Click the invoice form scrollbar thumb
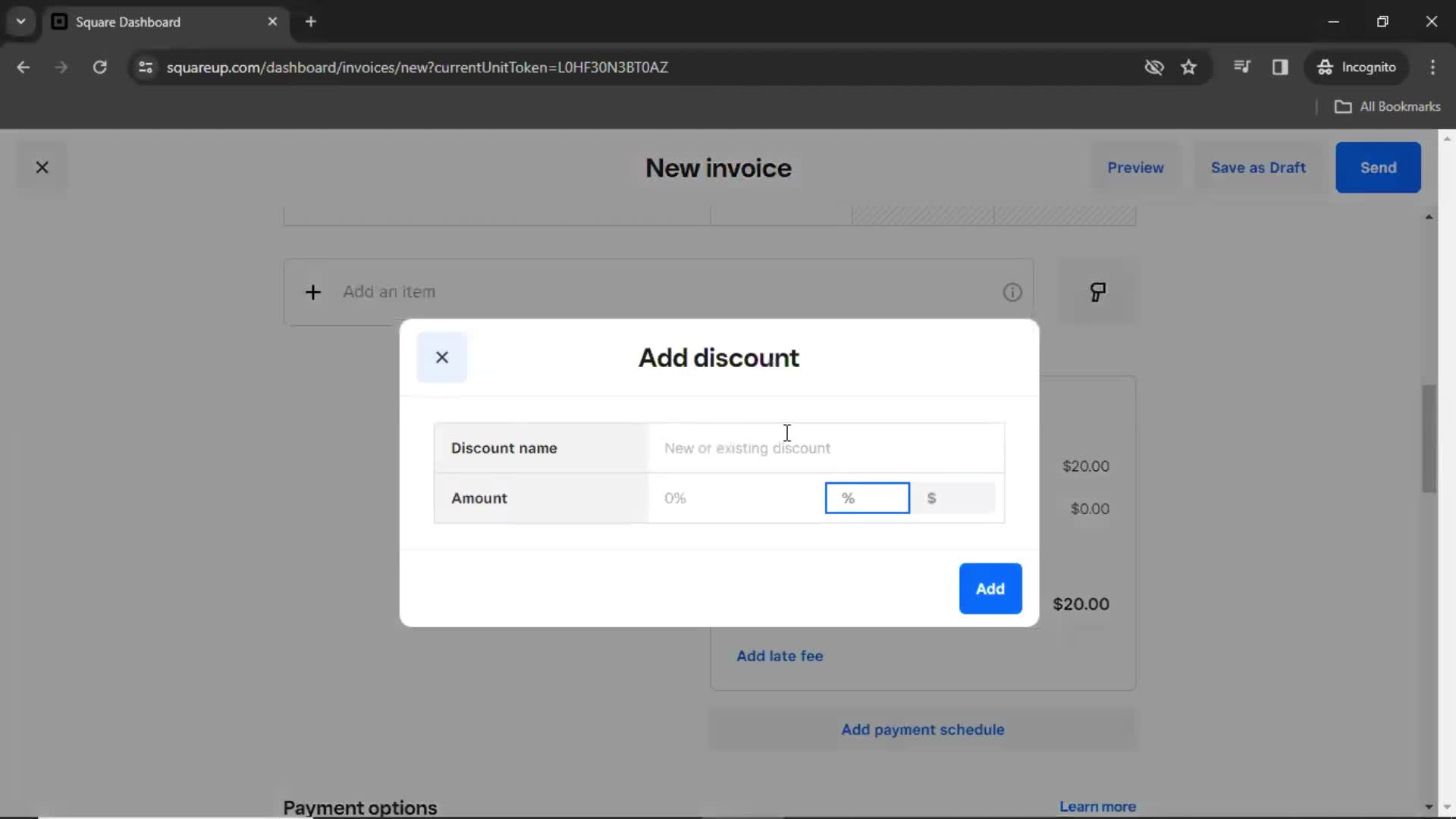Image resolution: width=1456 pixels, height=819 pixels. 1429,439
